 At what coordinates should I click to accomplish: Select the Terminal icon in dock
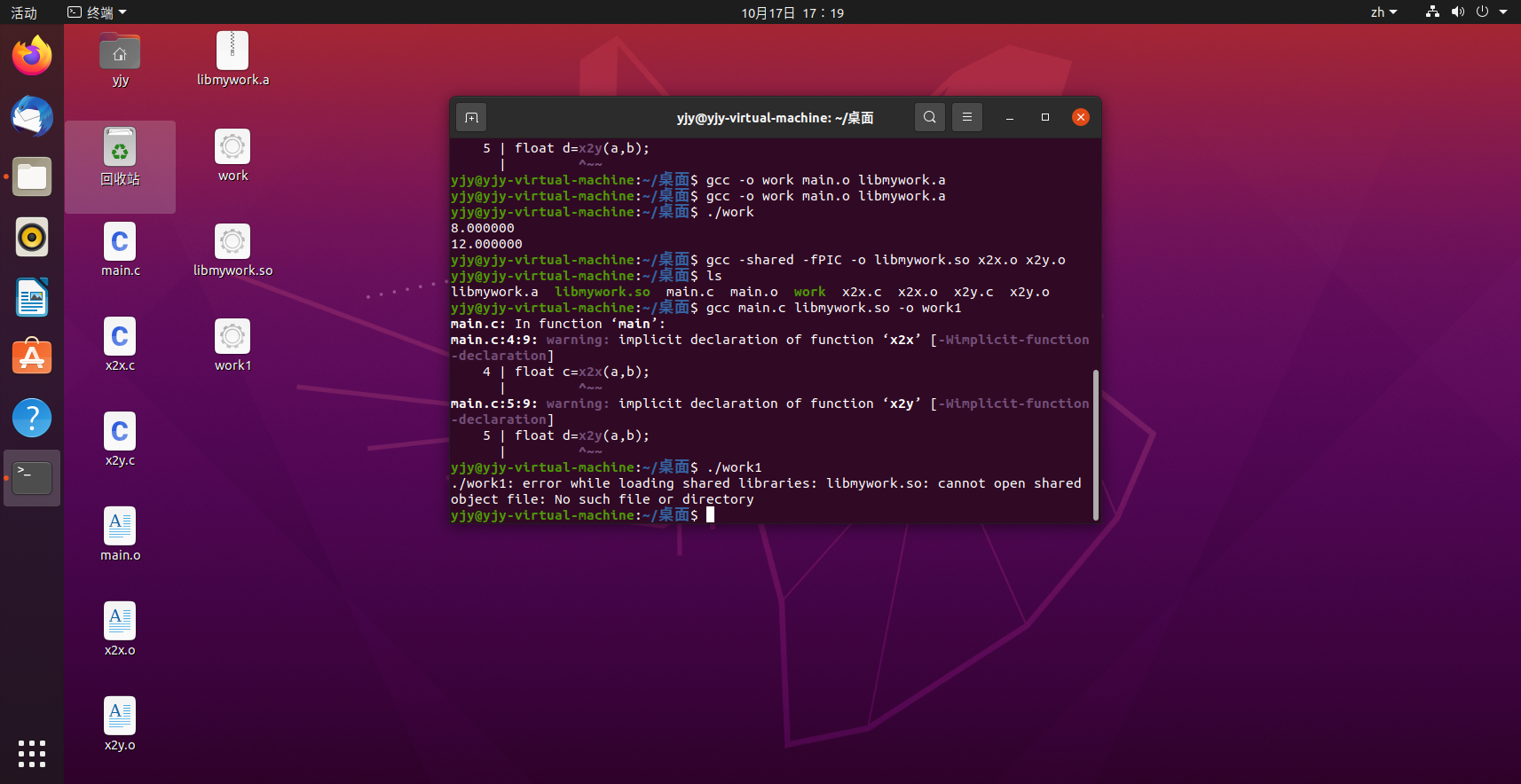(32, 478)
